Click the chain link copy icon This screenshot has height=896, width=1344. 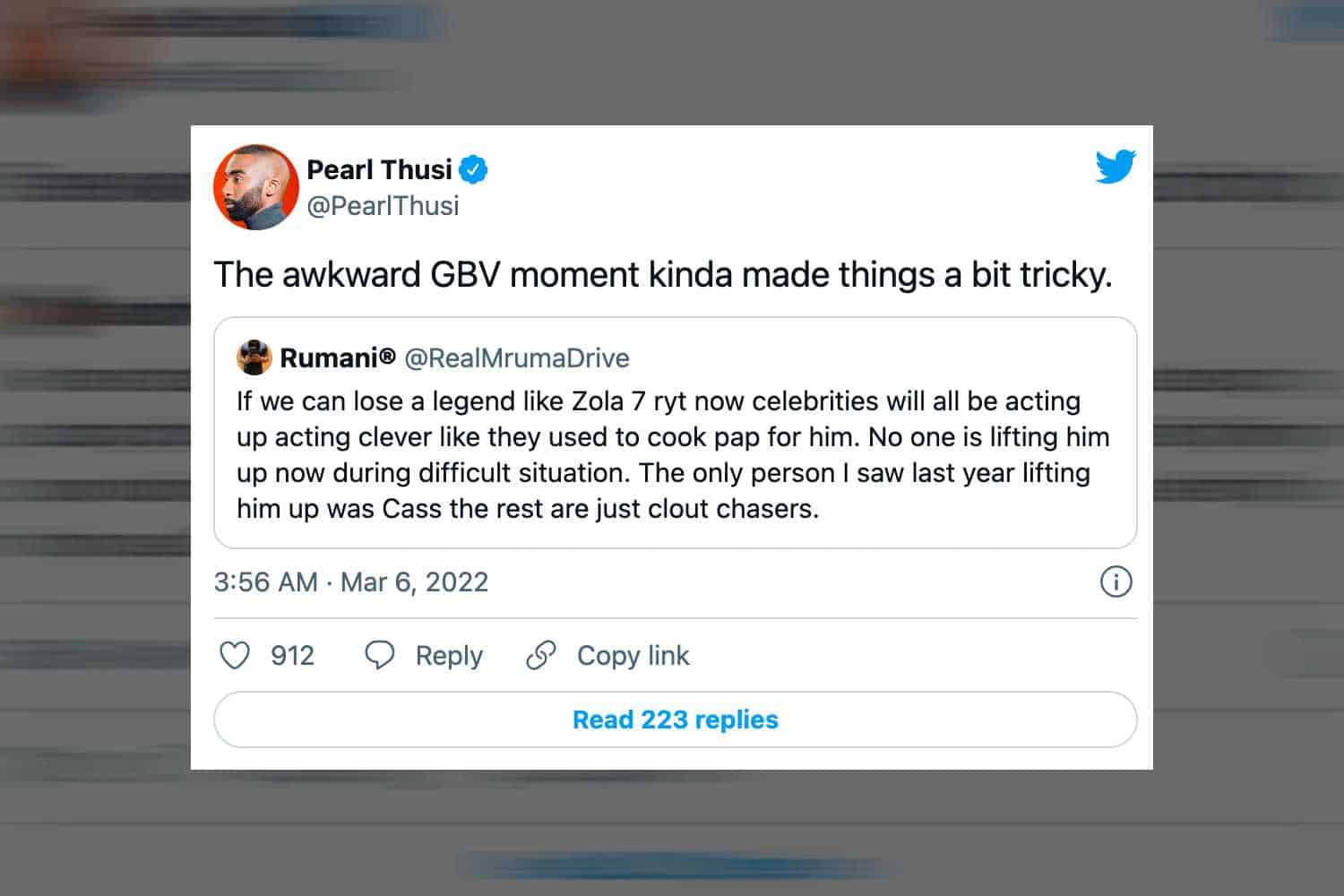tap(541, 656)
